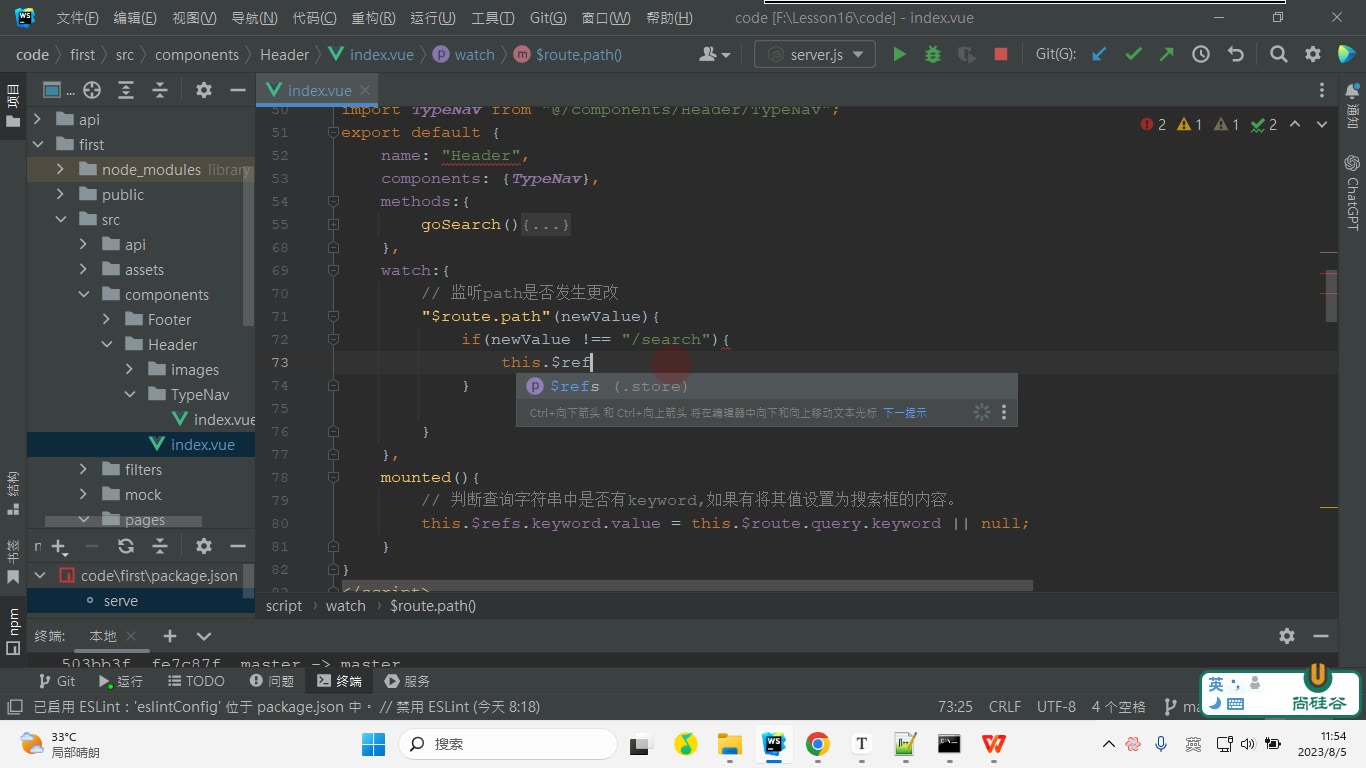Toggle the 书签 tool window button

click(13, 562)
